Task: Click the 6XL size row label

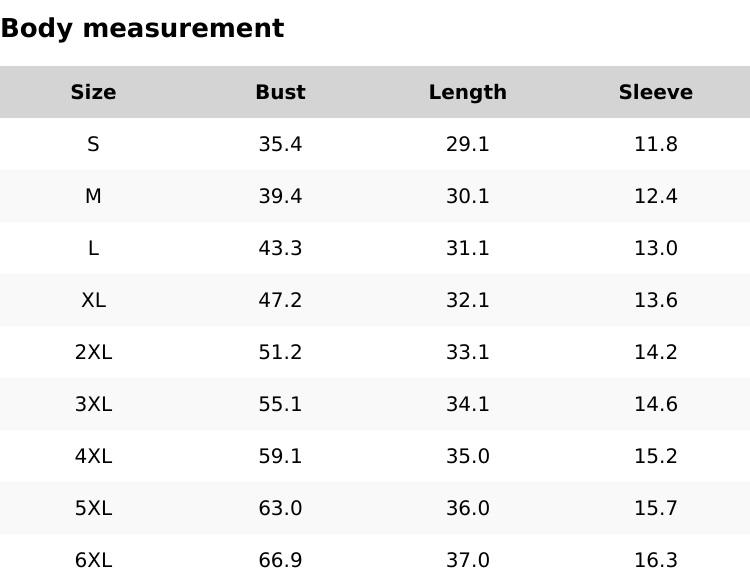Action: click(93, 560)
